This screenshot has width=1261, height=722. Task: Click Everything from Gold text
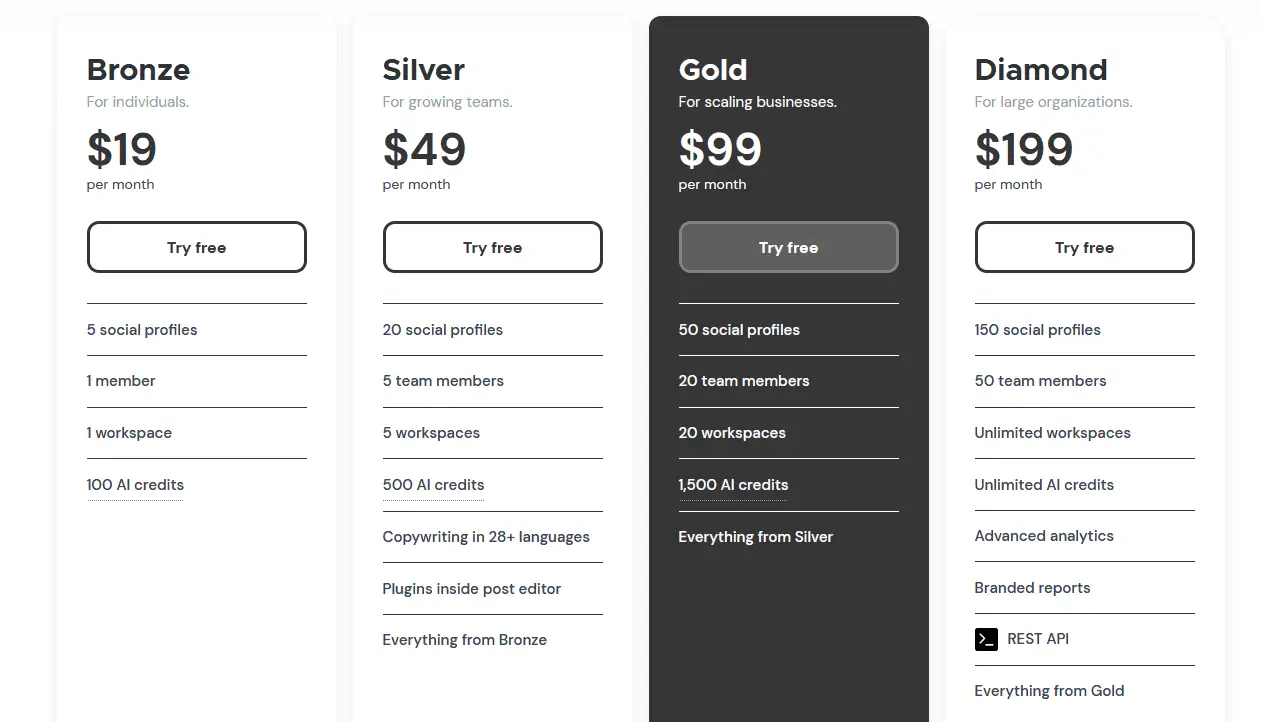click(x=1049, y=691)
